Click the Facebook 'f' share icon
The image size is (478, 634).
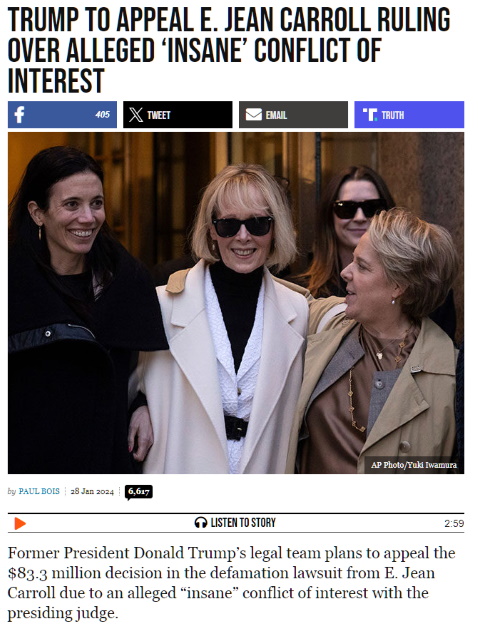pos(19,115)
